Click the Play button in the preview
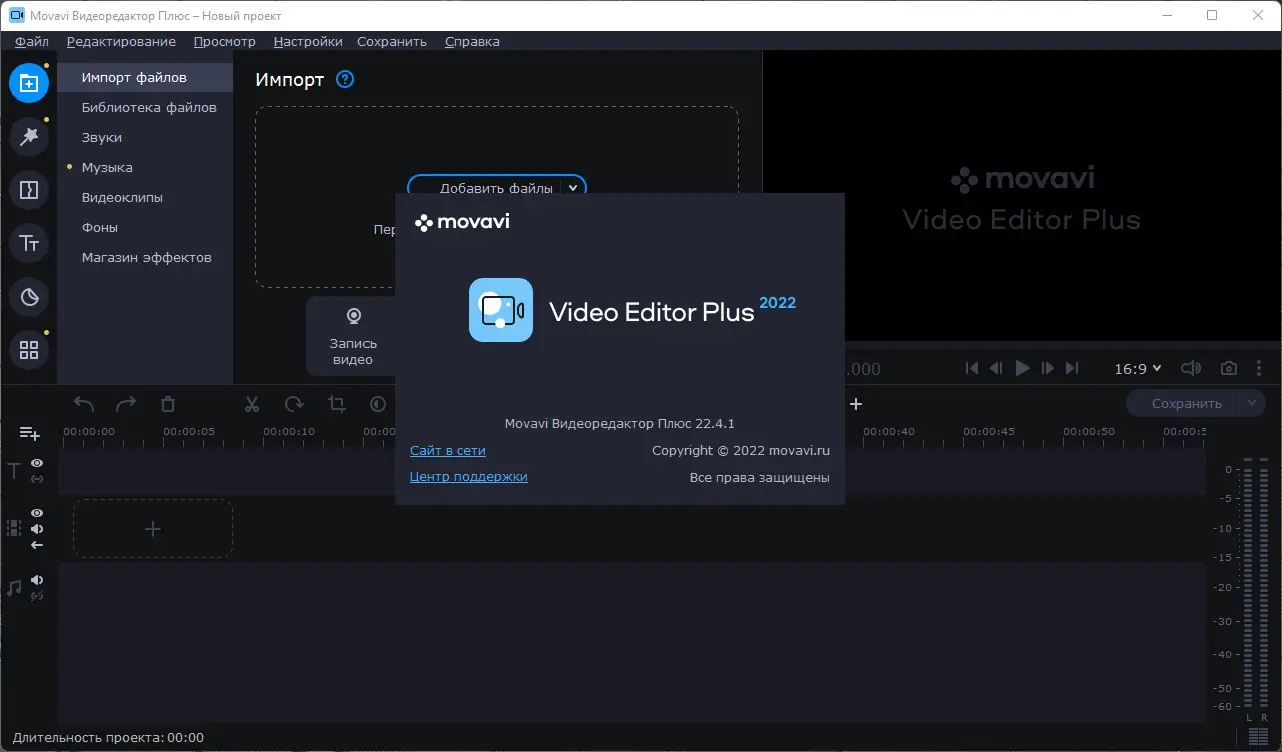The height and width of the screenshot is (752, 1282). [x=1022, y=368]
